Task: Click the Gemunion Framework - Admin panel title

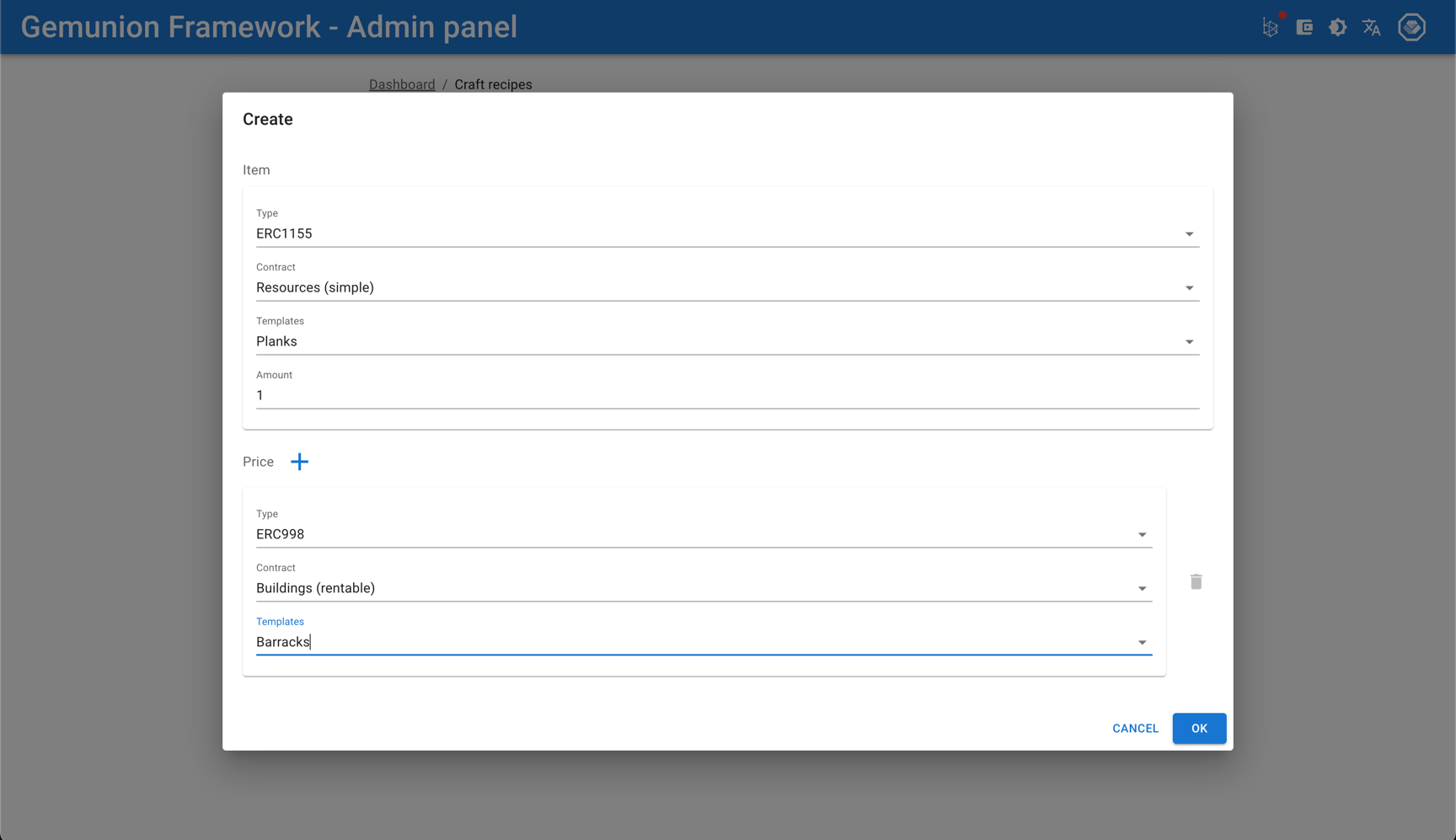Action: pos(269,28)
